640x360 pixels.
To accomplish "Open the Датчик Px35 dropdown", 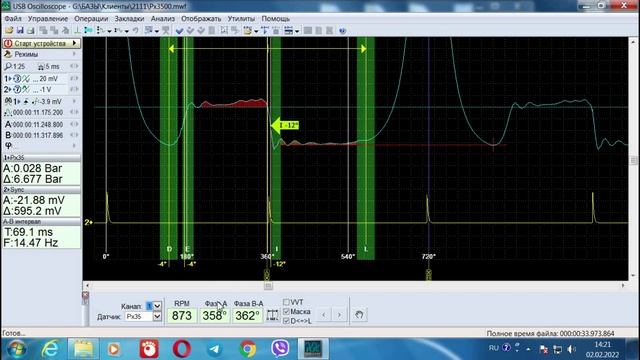I will tap(157, 316).
